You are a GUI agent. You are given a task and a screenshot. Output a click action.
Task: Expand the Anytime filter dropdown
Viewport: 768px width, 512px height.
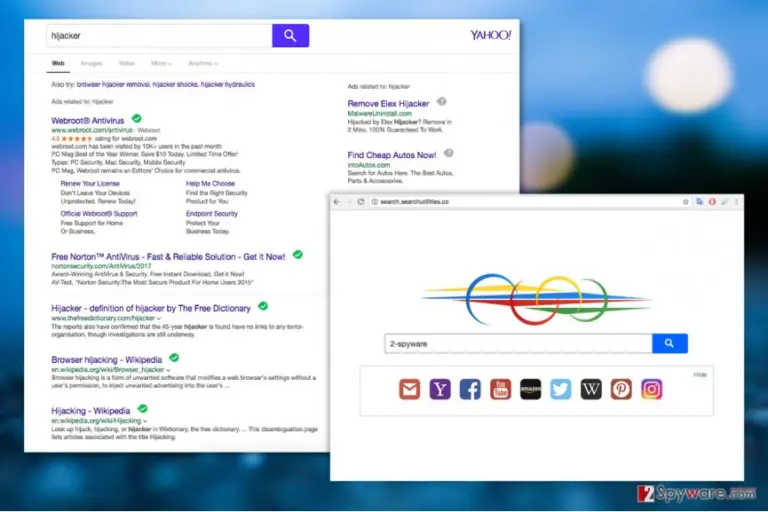pyautogui.click(x=203, y=63)
